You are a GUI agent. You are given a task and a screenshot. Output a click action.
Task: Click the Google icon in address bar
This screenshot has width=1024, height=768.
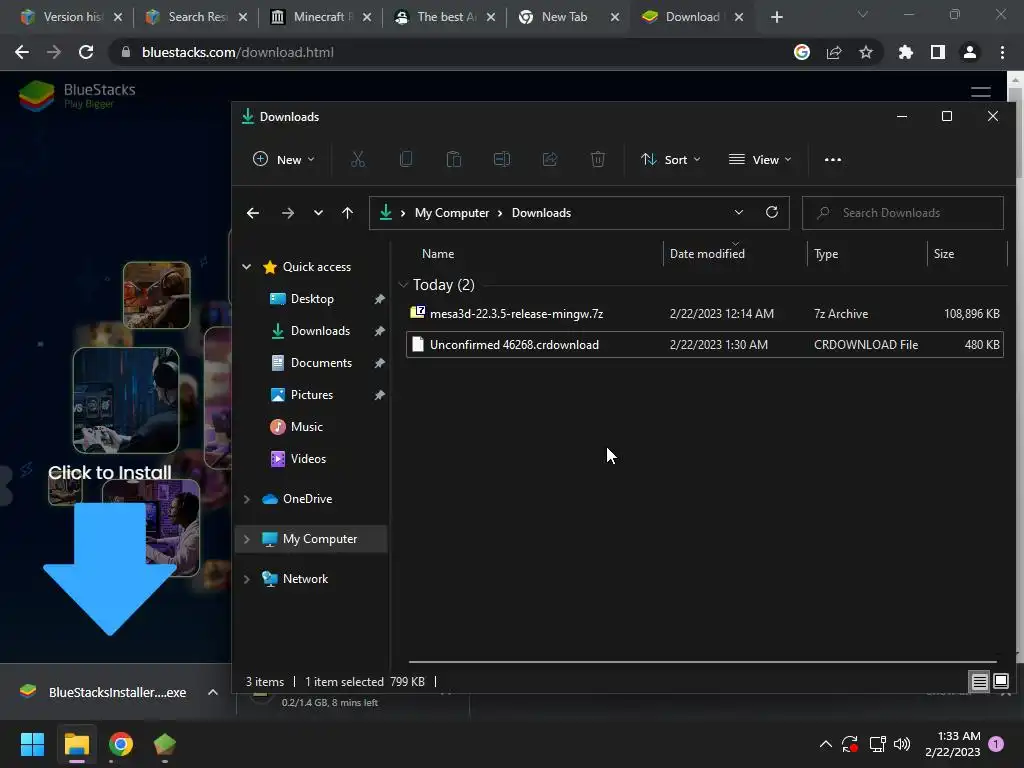802,52
